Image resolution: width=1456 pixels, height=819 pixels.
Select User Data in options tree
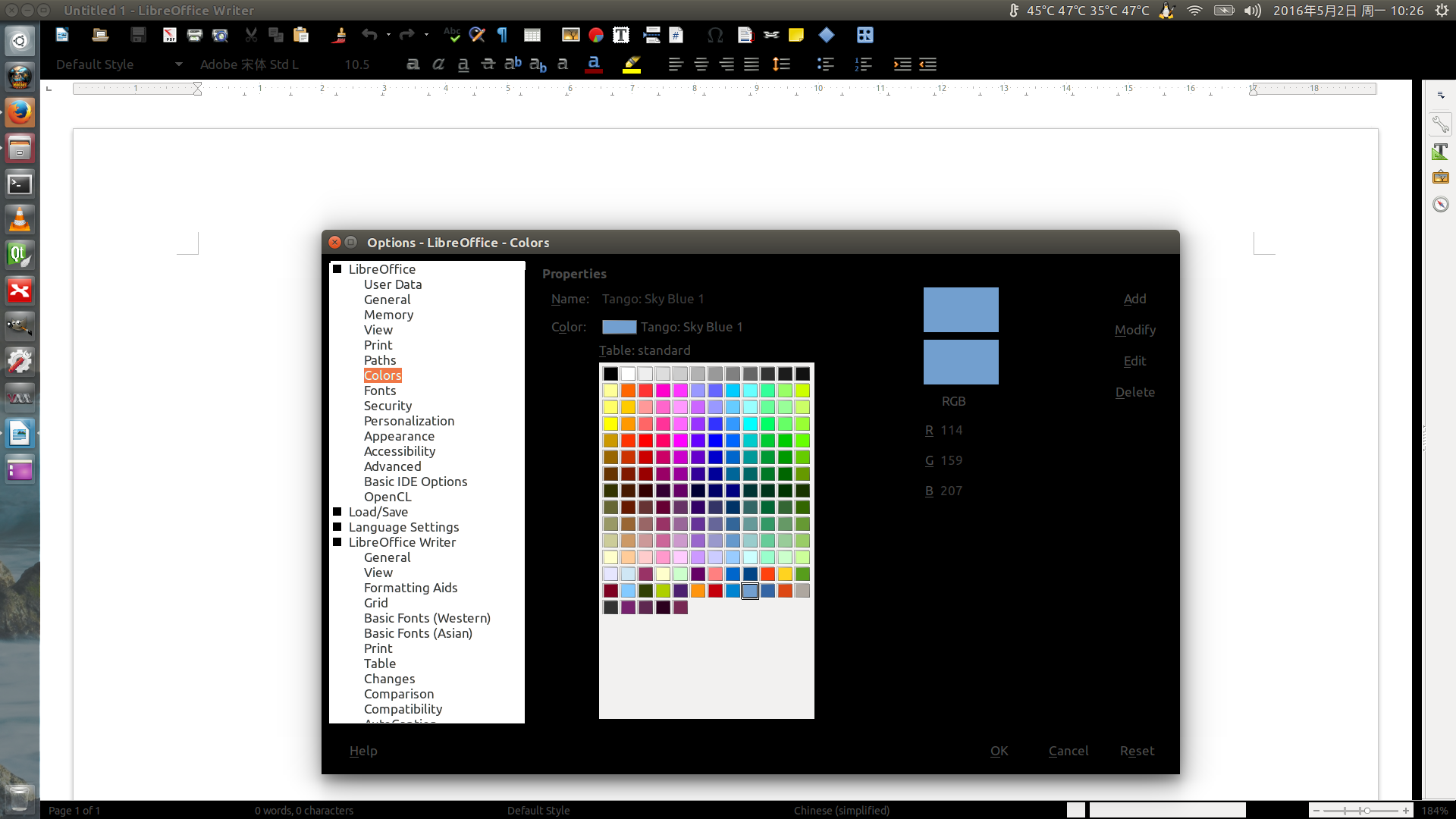coord(393,284)
